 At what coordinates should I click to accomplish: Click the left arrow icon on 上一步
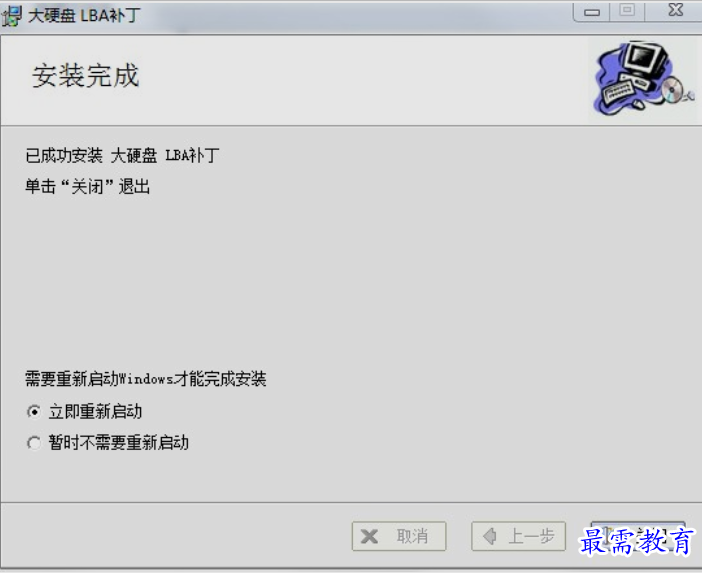pyautogui.click(x=490, y=536)
